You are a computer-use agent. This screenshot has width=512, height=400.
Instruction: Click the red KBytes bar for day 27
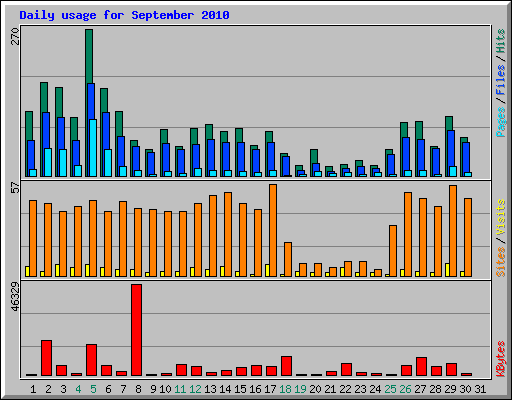[421, 366]
